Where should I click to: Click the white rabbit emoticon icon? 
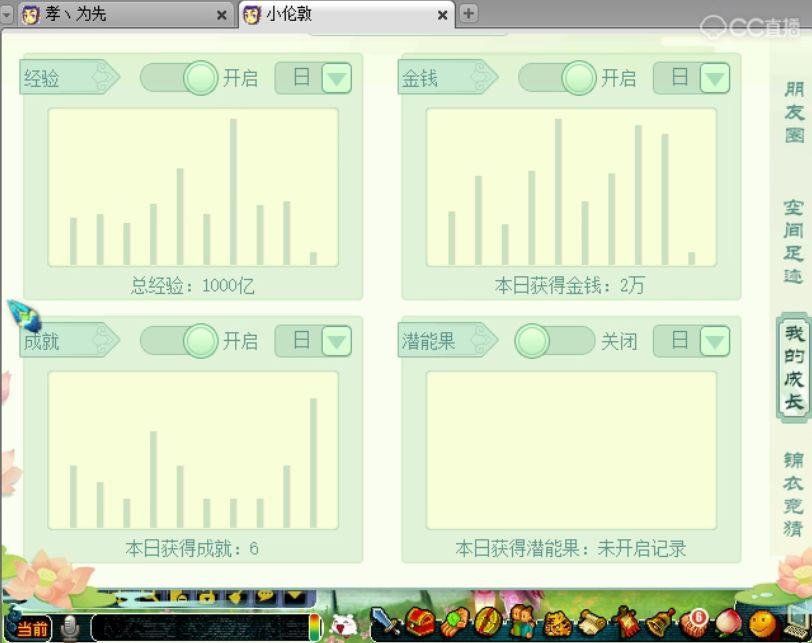point(344,625)
